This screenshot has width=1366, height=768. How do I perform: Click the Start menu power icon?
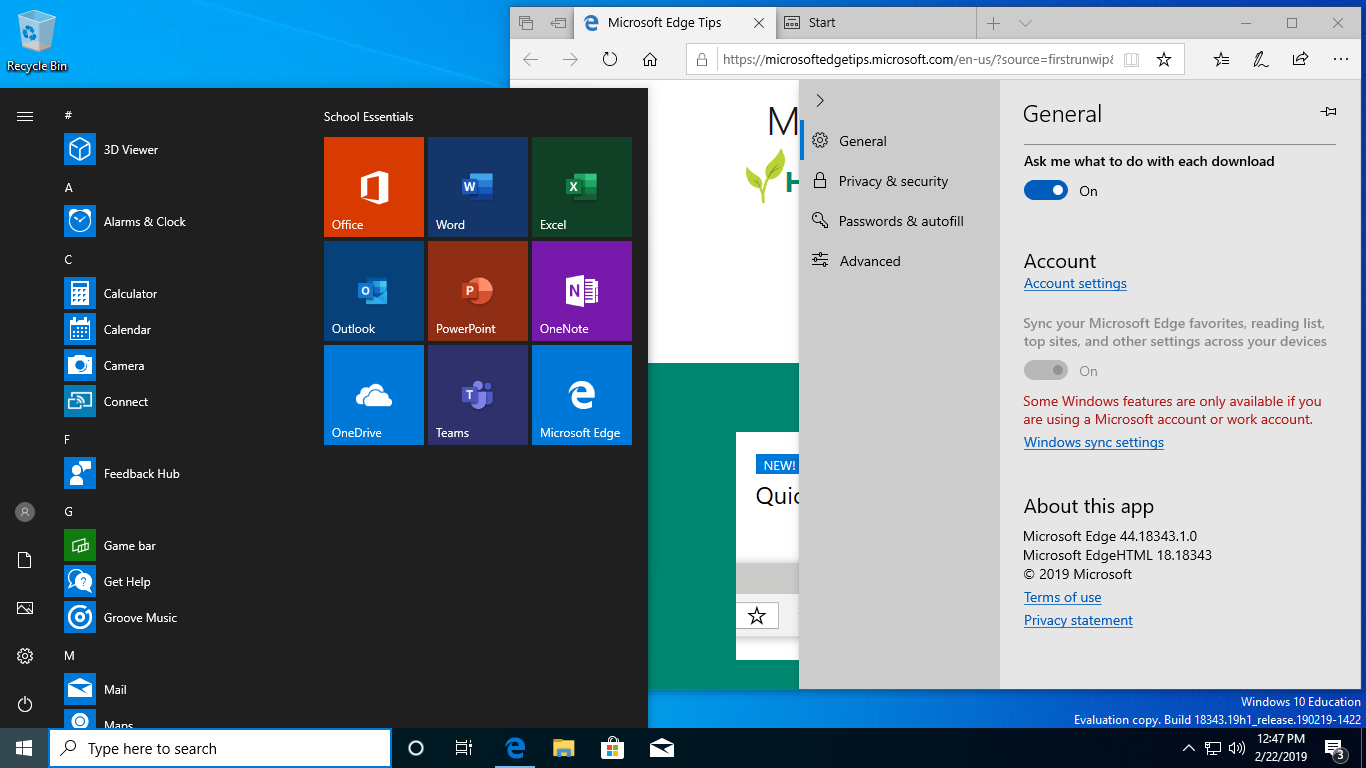pyautogui.click(x=25, y=704)
